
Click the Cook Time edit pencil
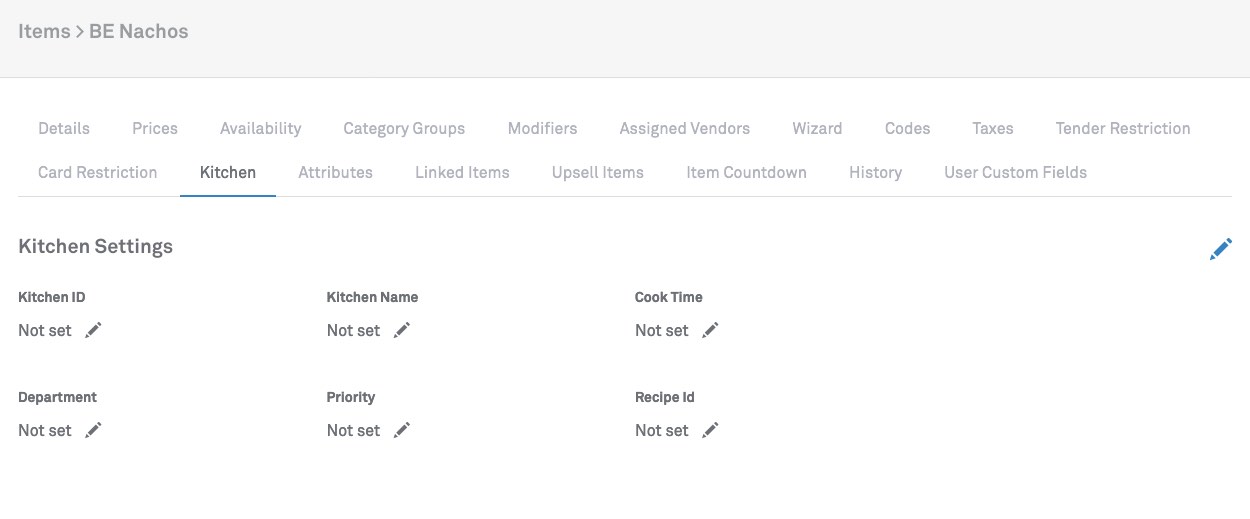click(710, 330)
